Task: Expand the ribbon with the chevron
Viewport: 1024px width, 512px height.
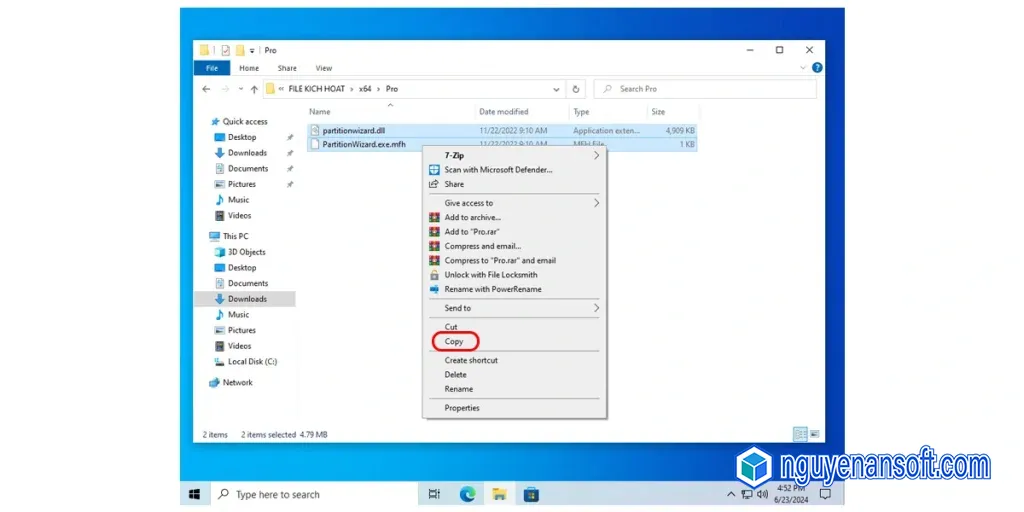Action: [803, 68]
